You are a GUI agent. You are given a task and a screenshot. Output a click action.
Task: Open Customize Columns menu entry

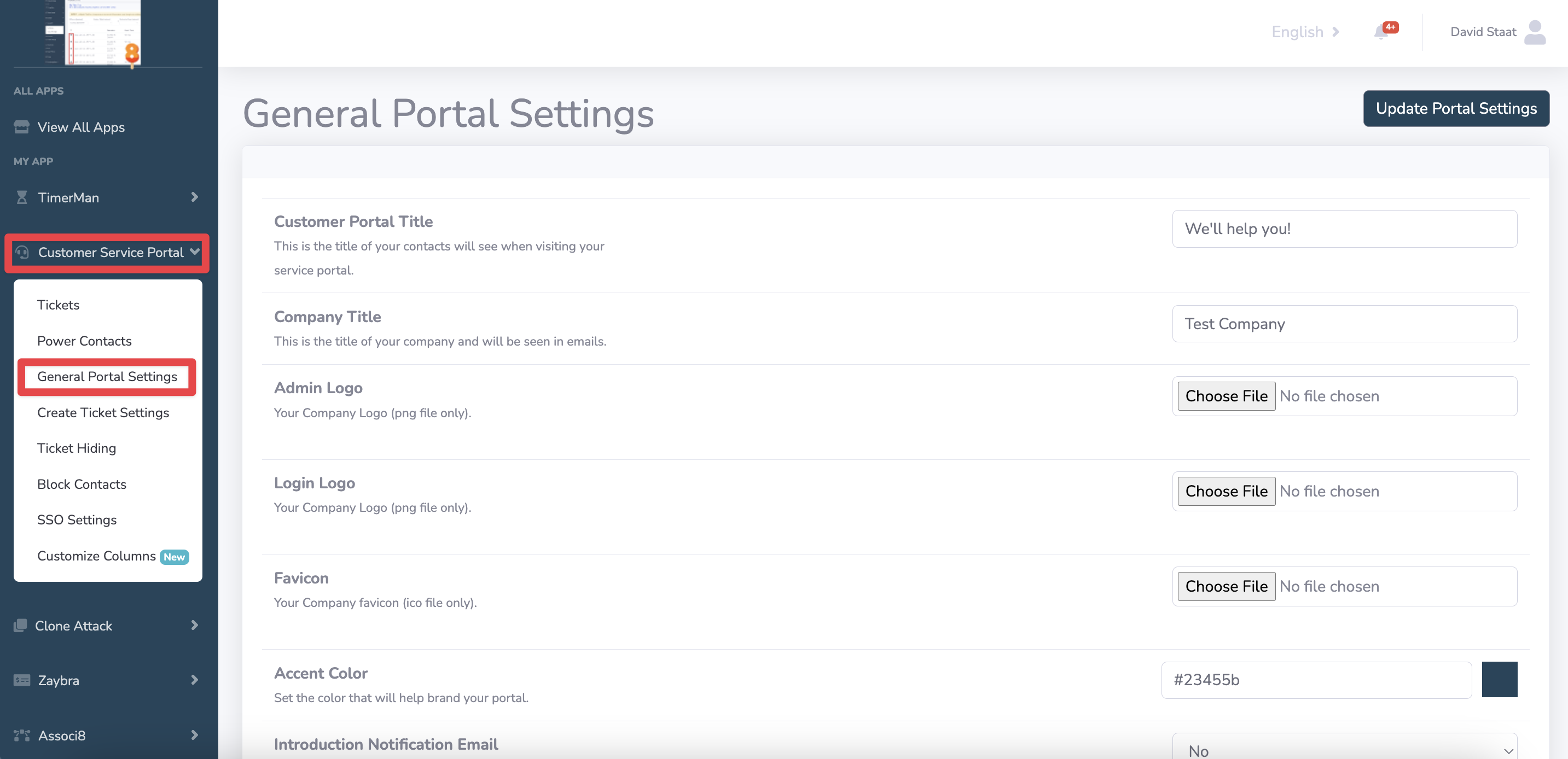(x=96, y=556)
